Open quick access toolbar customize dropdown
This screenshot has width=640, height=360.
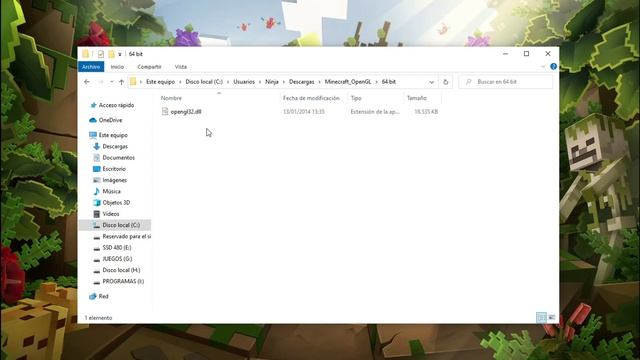[x=120, y=54]
